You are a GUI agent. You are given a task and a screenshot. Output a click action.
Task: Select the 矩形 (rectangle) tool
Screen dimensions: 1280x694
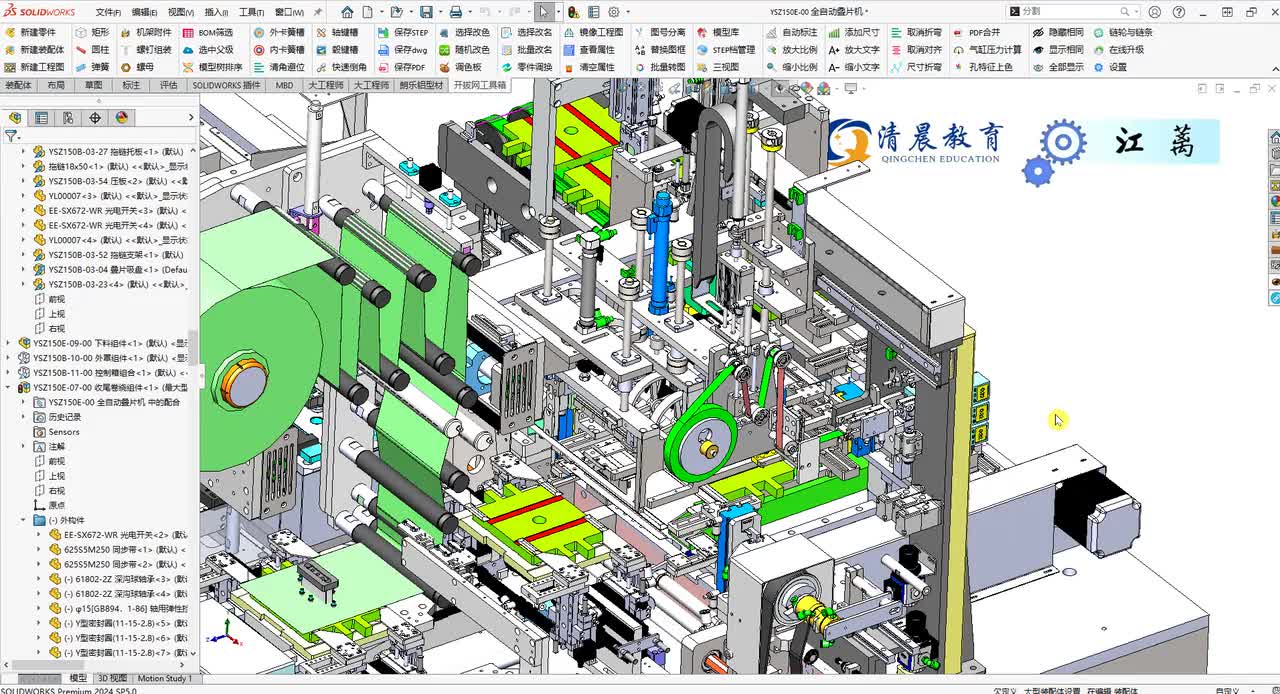(x=91, y=32)
